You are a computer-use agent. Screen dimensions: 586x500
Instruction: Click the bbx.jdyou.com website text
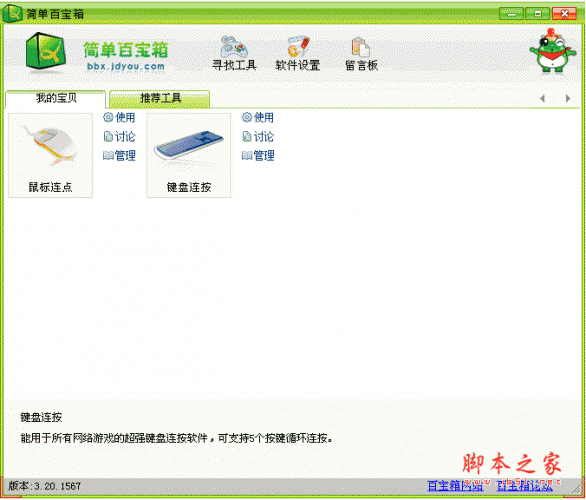pos(126,67)
